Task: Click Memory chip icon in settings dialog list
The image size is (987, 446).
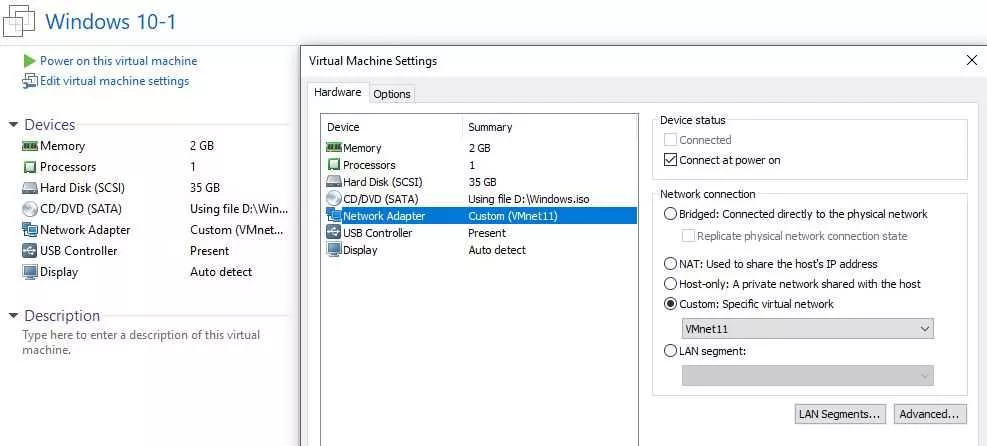Action: (x=334, y=148)
